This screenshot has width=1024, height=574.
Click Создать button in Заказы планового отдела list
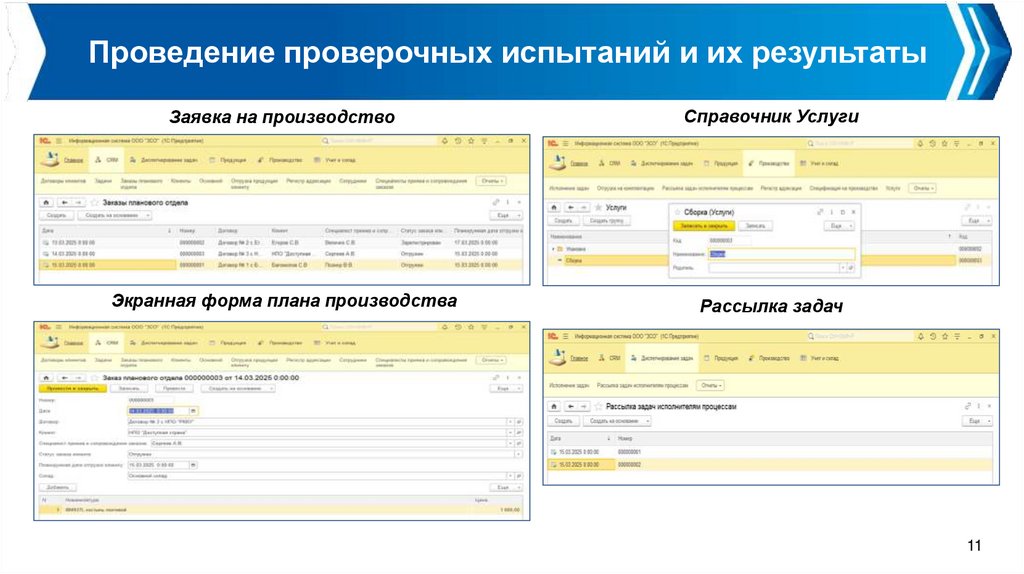[x=57, y=215]
